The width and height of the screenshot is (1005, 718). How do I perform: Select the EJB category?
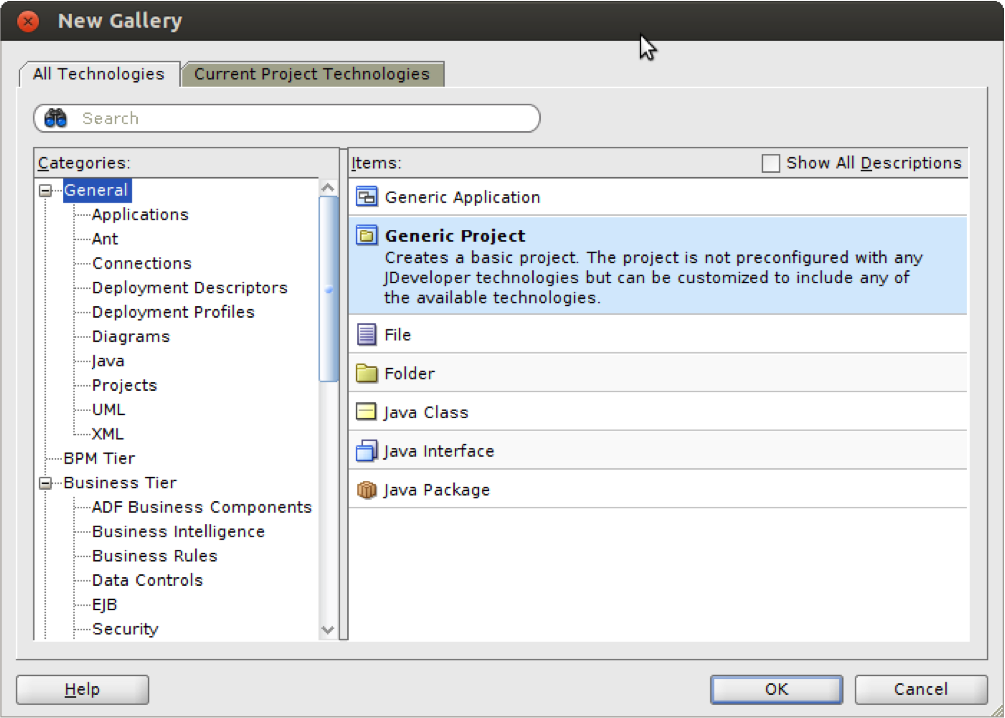[x=104, y=605]
